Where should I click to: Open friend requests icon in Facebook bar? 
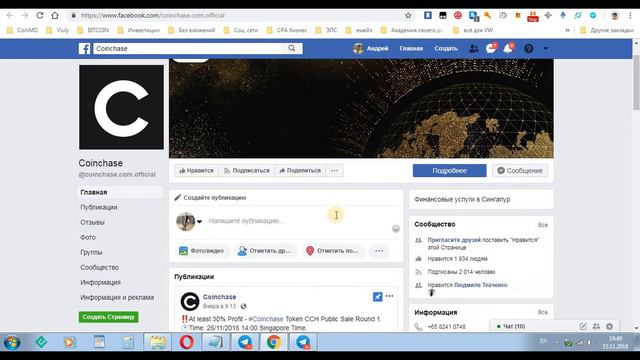473,49
